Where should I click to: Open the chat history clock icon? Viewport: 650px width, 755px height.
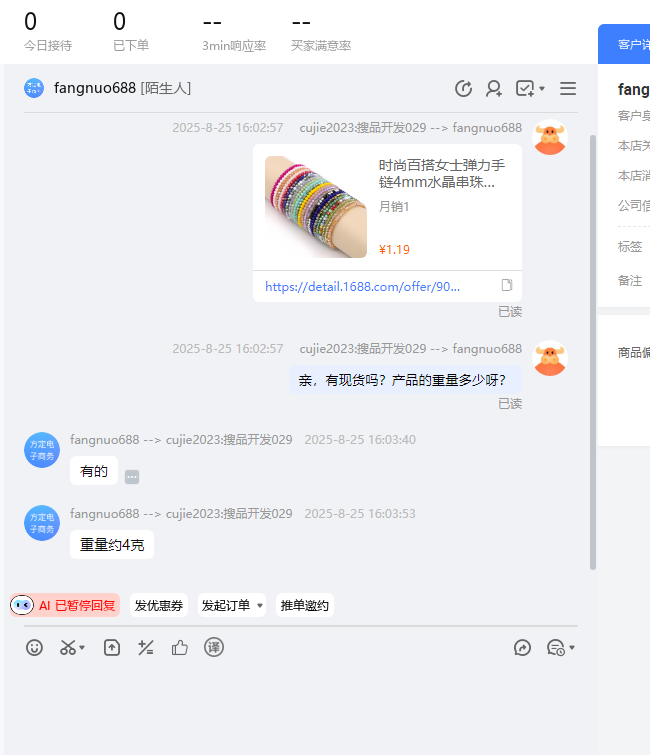(x=463, y=89)
